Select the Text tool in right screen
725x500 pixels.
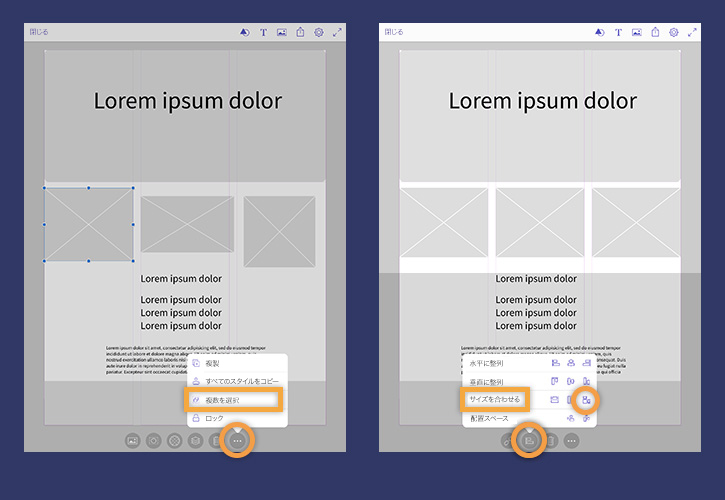coord(619,32)
